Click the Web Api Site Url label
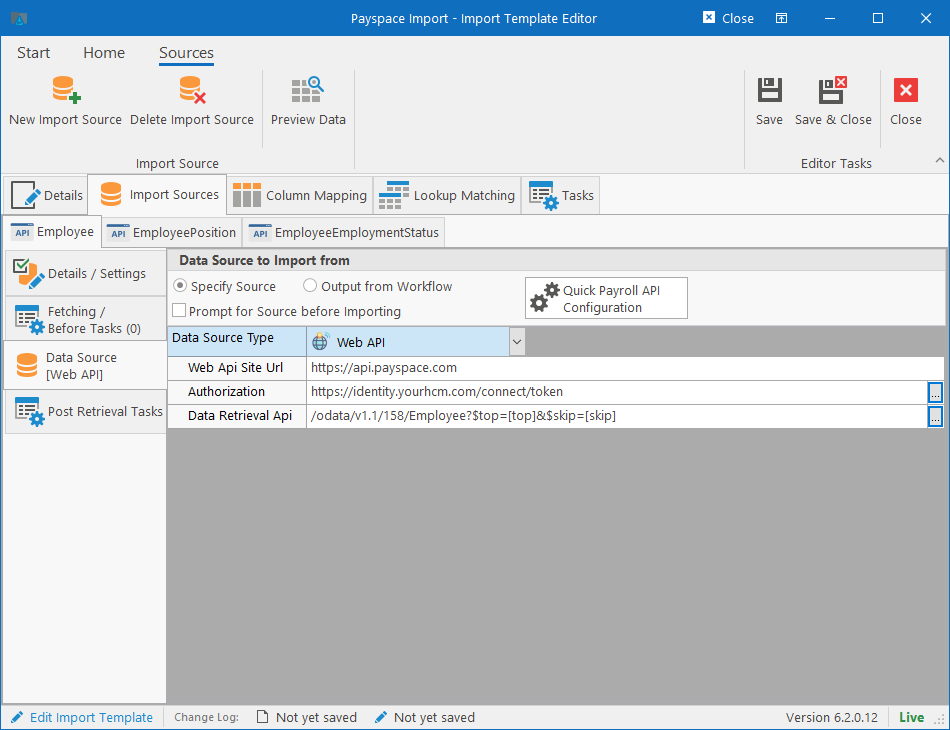950x730 pixels. [235, 368]
